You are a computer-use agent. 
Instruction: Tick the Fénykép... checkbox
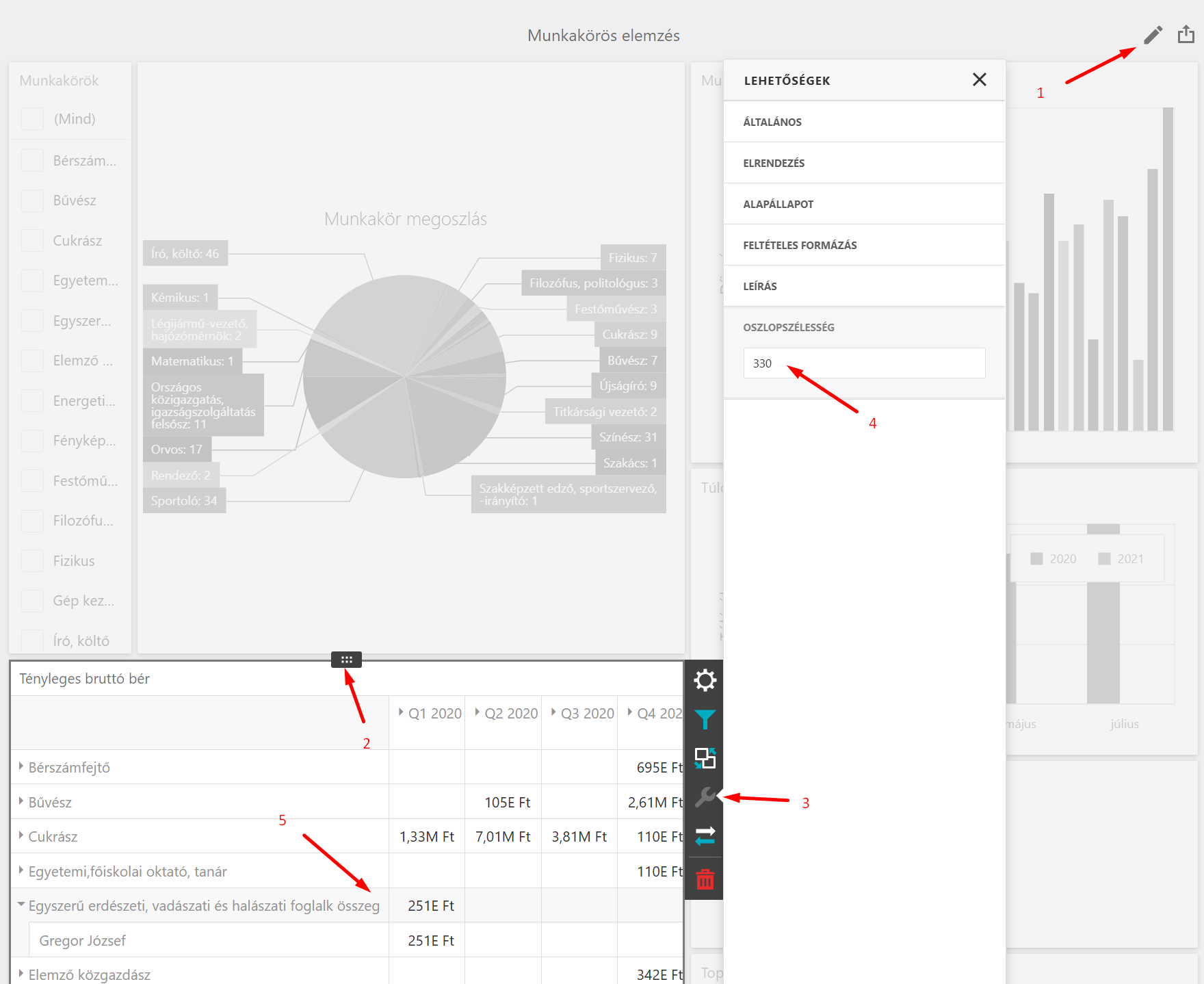(x=32, y=441)
